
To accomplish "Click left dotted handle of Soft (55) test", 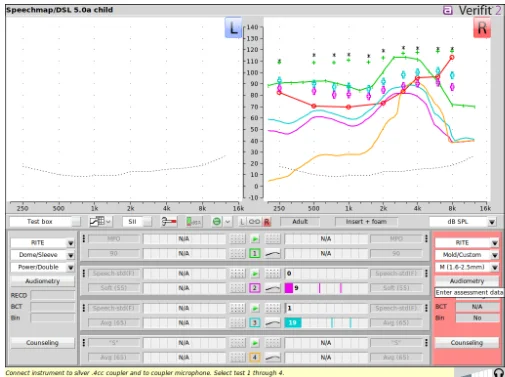I will point(84,274).
